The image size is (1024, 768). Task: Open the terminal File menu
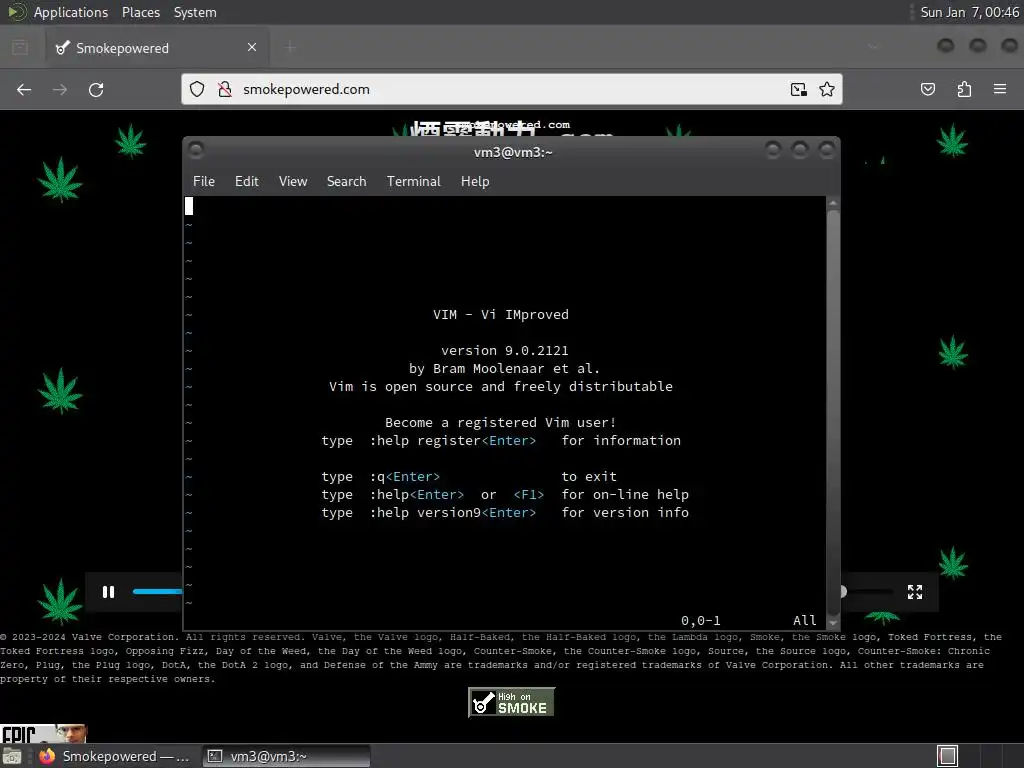pyautogui.click(x=204, y=182)
